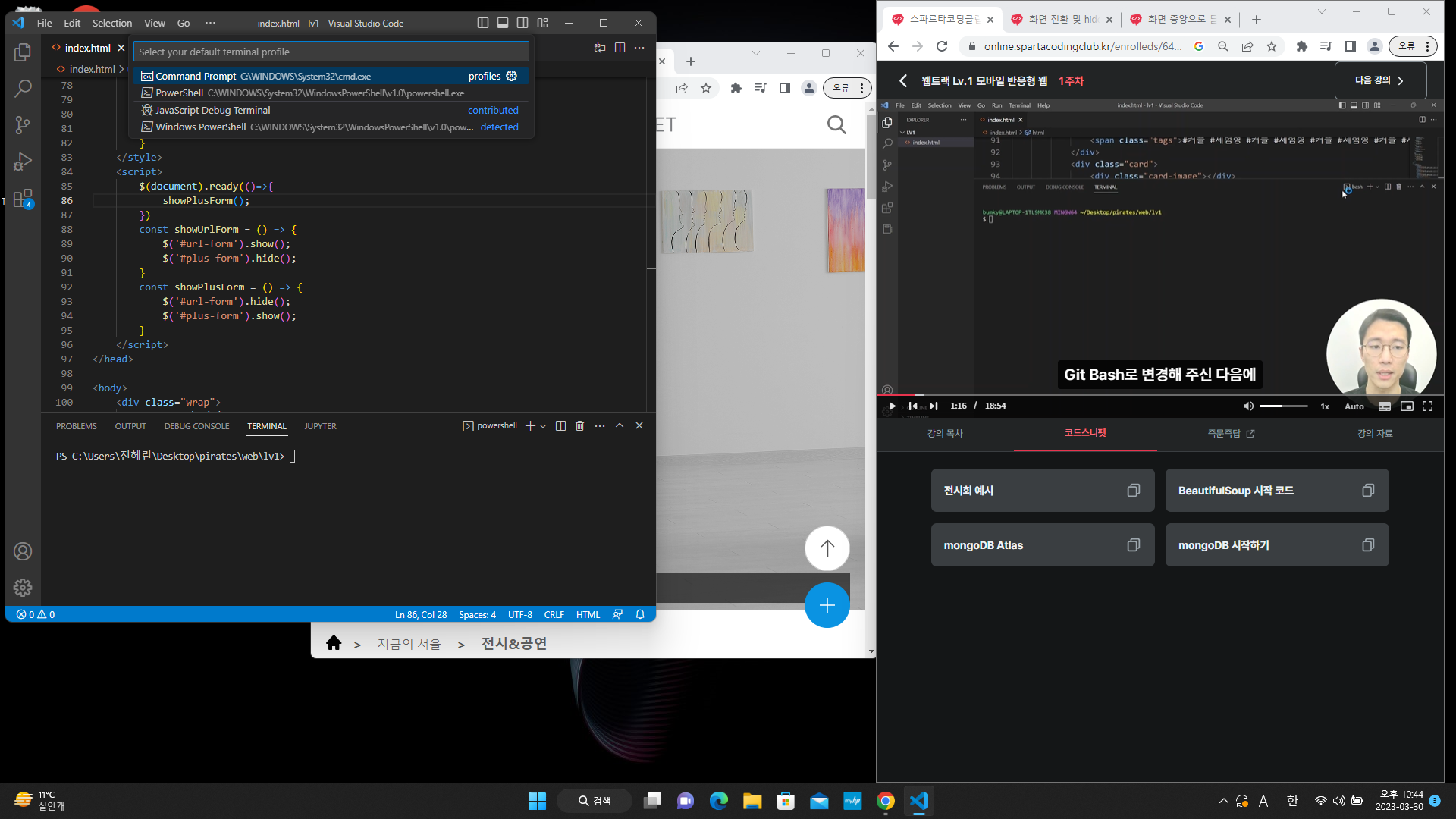Open the 강의 목차 tab
Viewport: 1456px width, 819px height.
(945, 433)
